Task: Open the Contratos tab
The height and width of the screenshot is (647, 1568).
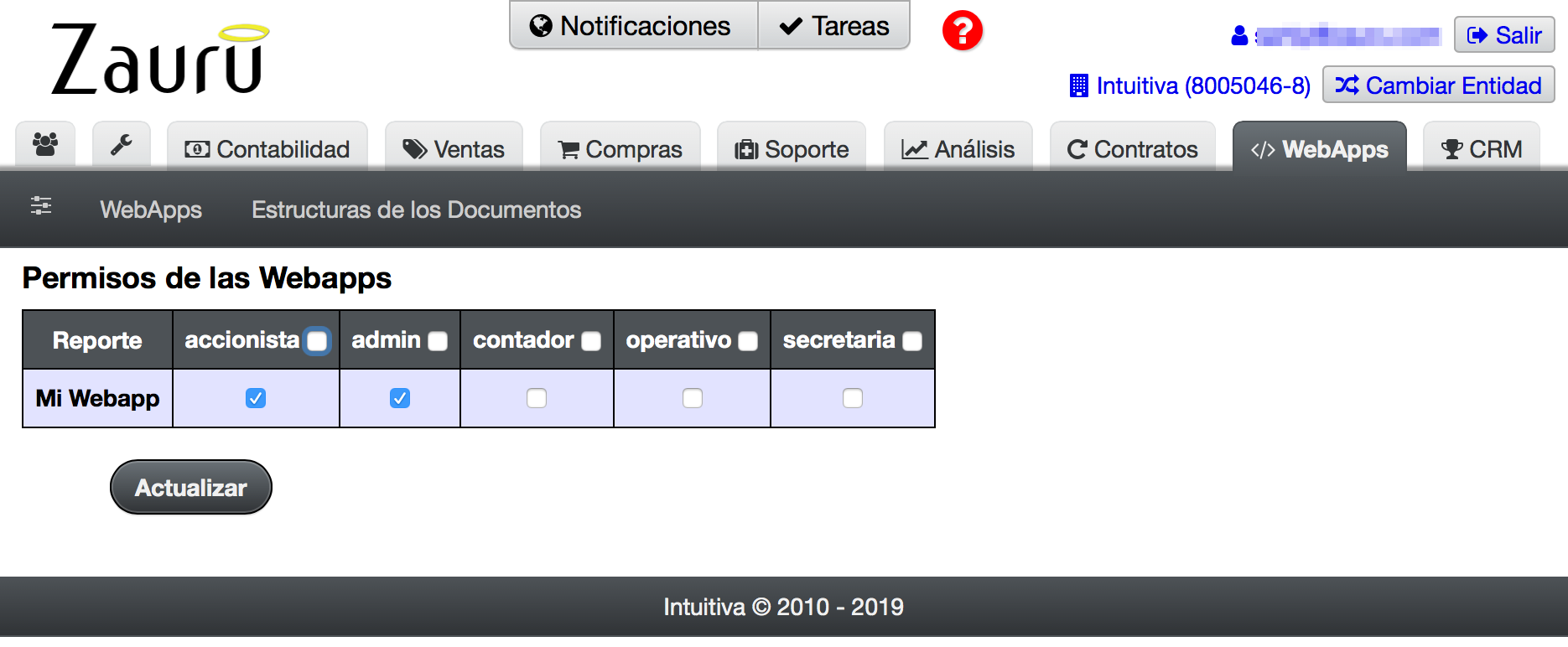Action: pyautogui.click(x=1133, y=148)
